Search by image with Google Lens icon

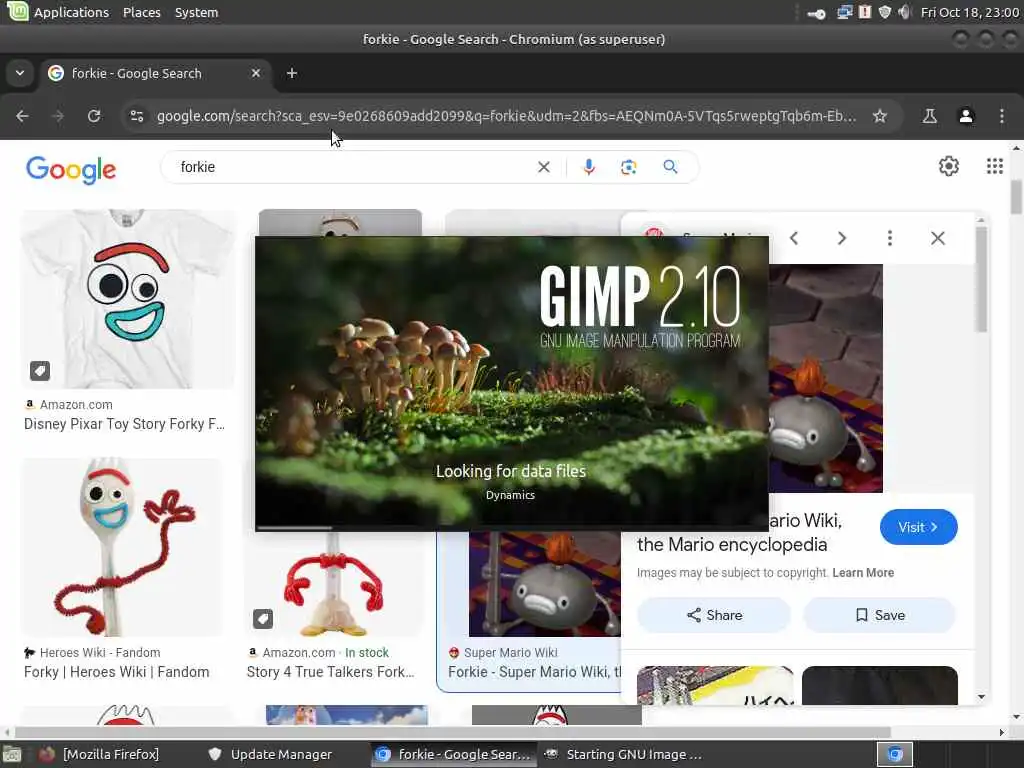[628, 167]
